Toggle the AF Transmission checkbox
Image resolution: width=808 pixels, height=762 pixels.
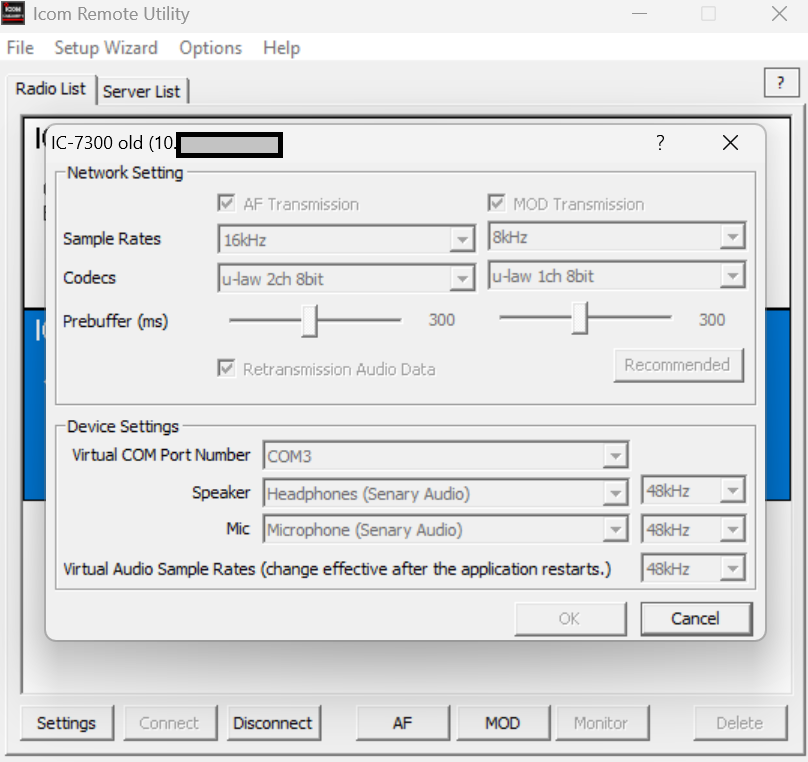227,204
